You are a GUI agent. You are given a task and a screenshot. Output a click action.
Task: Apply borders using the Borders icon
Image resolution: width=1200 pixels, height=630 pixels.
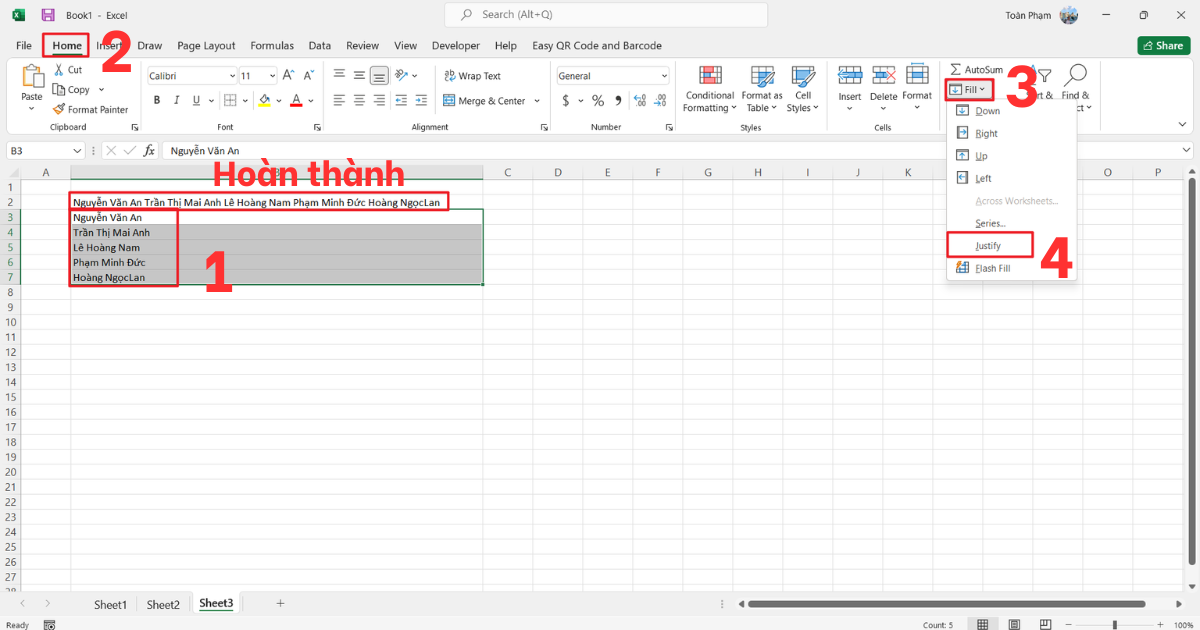[229, 100]
